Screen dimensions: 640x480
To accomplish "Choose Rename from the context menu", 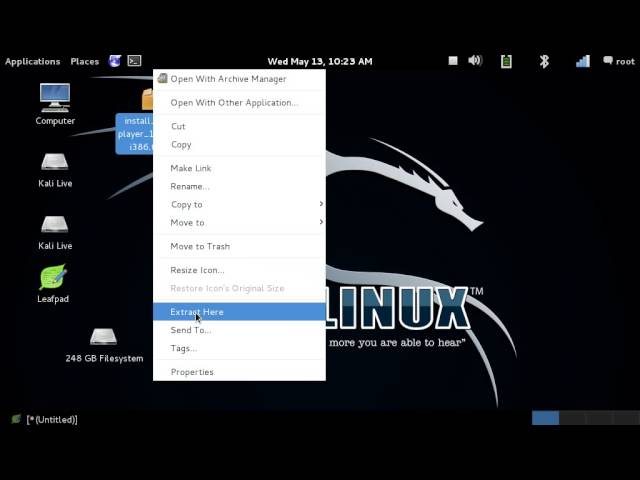I will pyautogui.click(x=239, y=187).
